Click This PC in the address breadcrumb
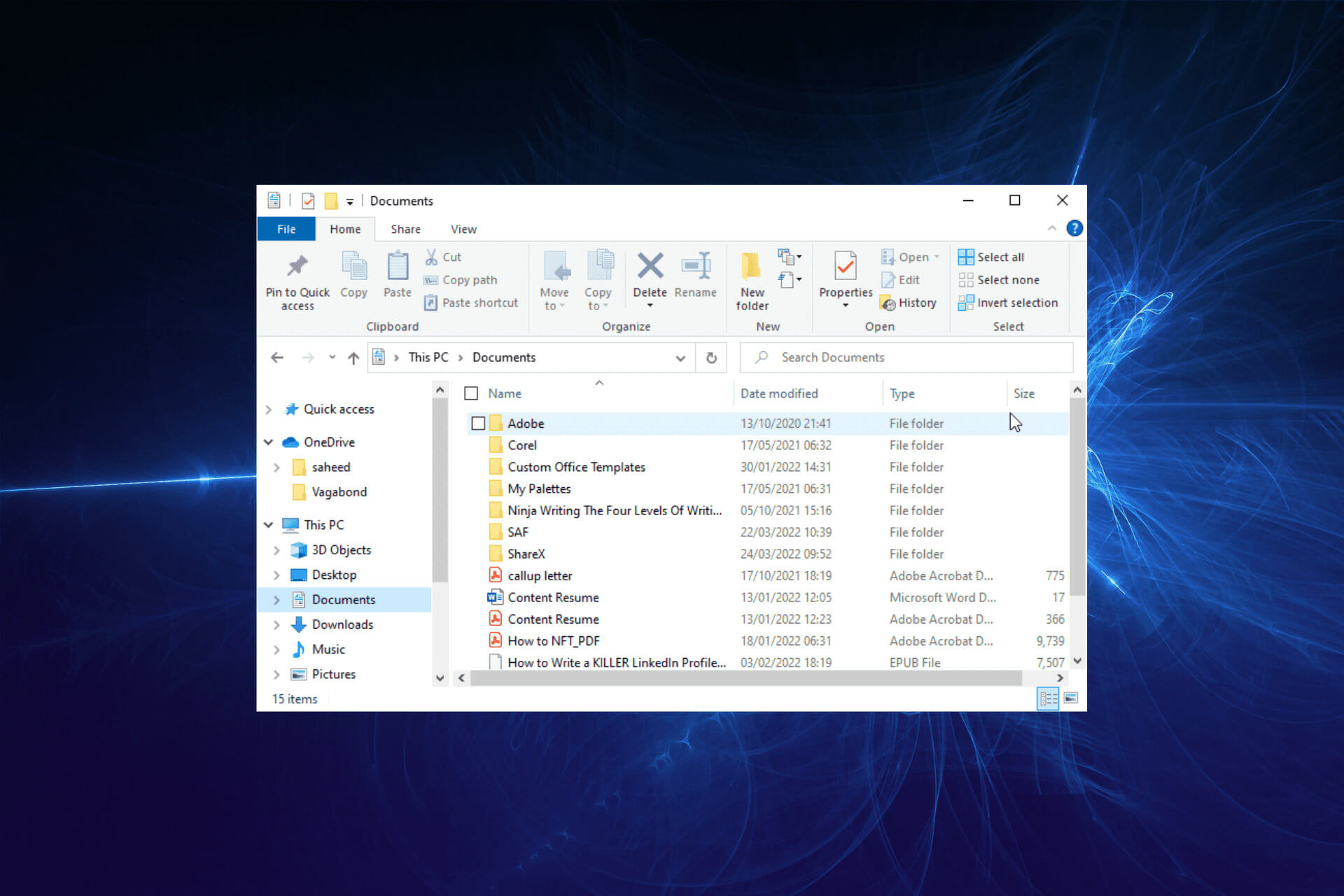 point(428,357)
